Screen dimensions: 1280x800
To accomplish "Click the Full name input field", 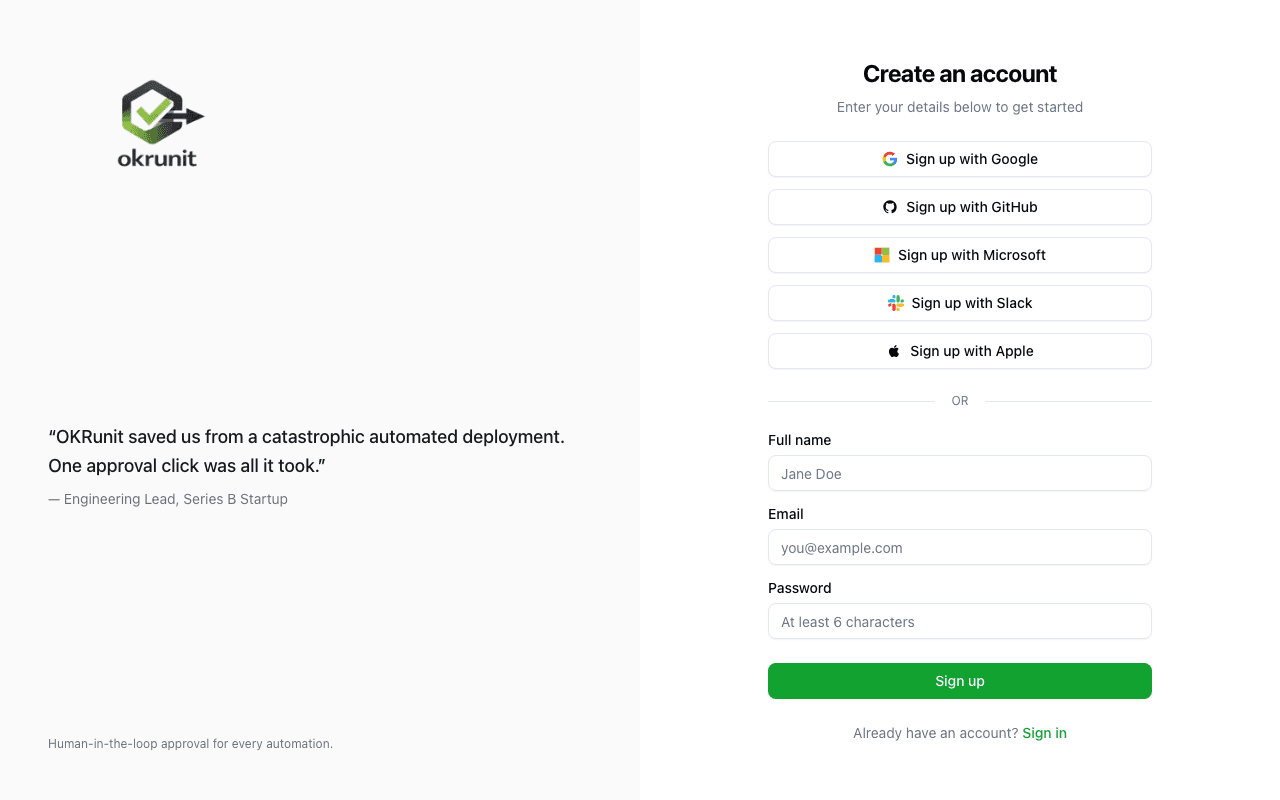I will tap(960, 473).
